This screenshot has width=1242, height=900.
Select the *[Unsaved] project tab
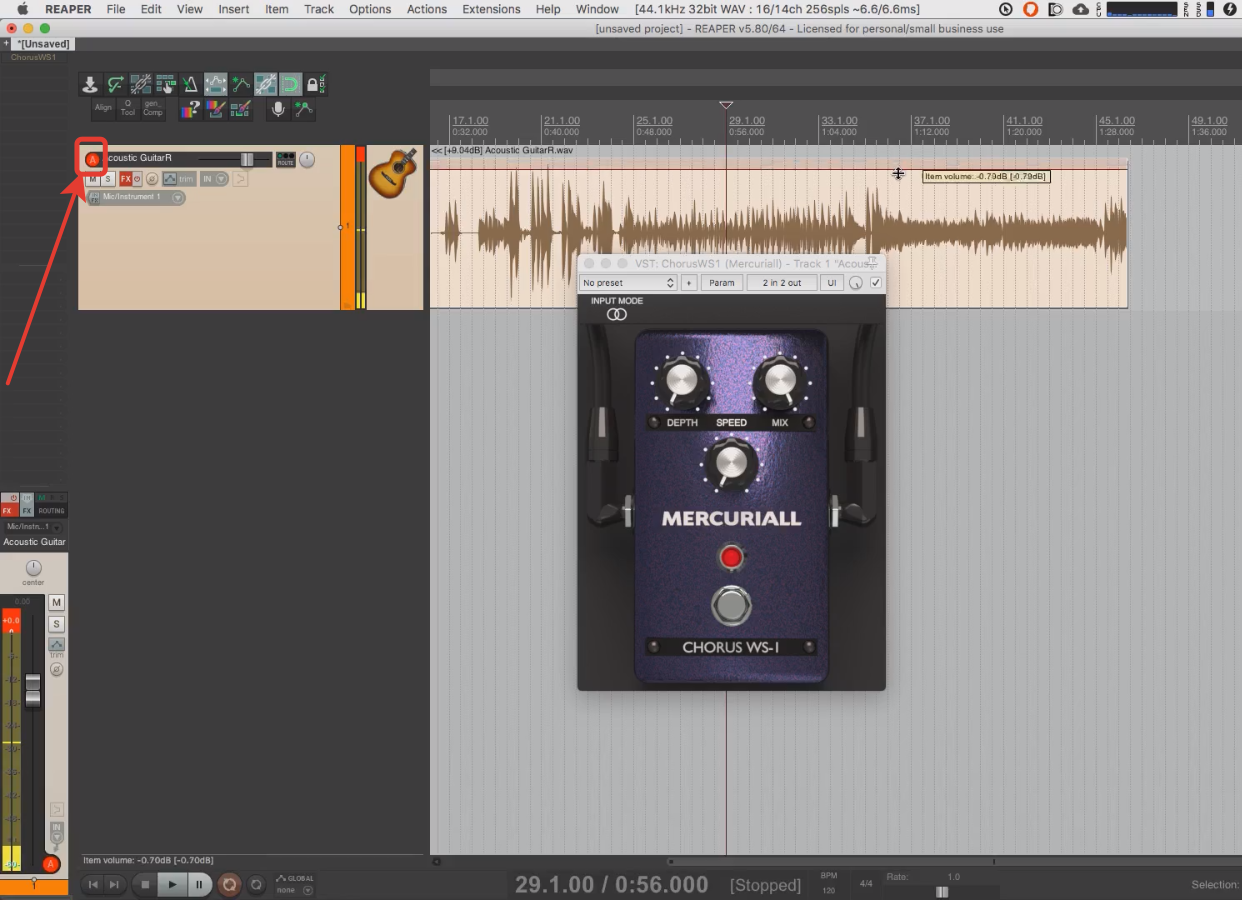point(43,44)
